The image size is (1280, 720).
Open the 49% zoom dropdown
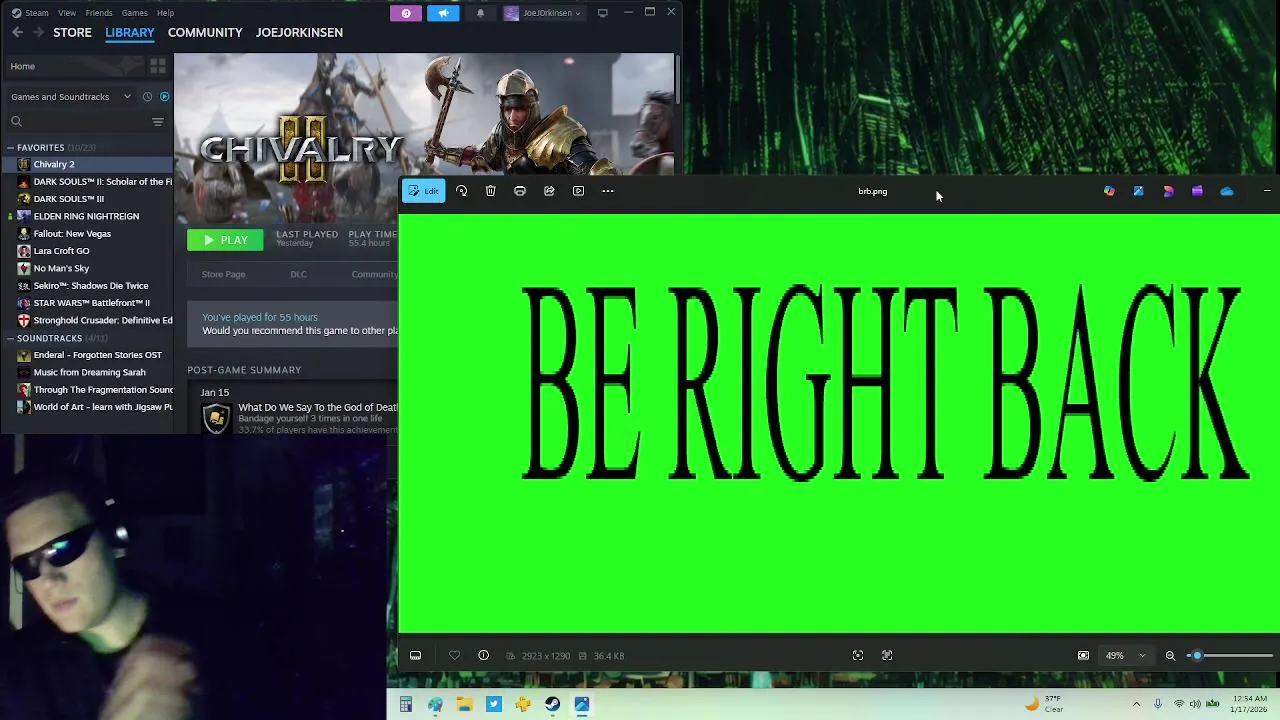[1125, 656]
